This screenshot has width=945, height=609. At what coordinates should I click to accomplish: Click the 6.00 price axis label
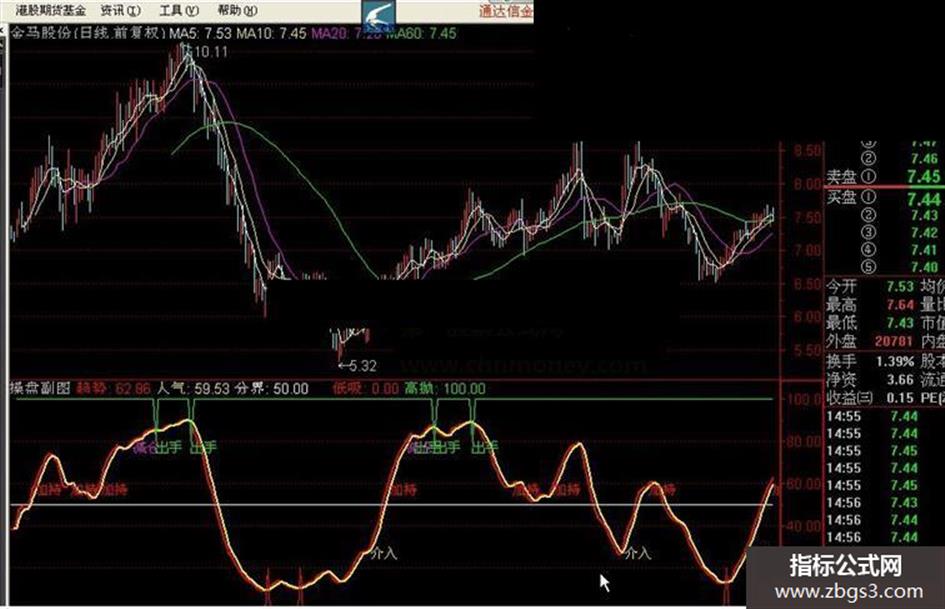click(x=807, y=317)
